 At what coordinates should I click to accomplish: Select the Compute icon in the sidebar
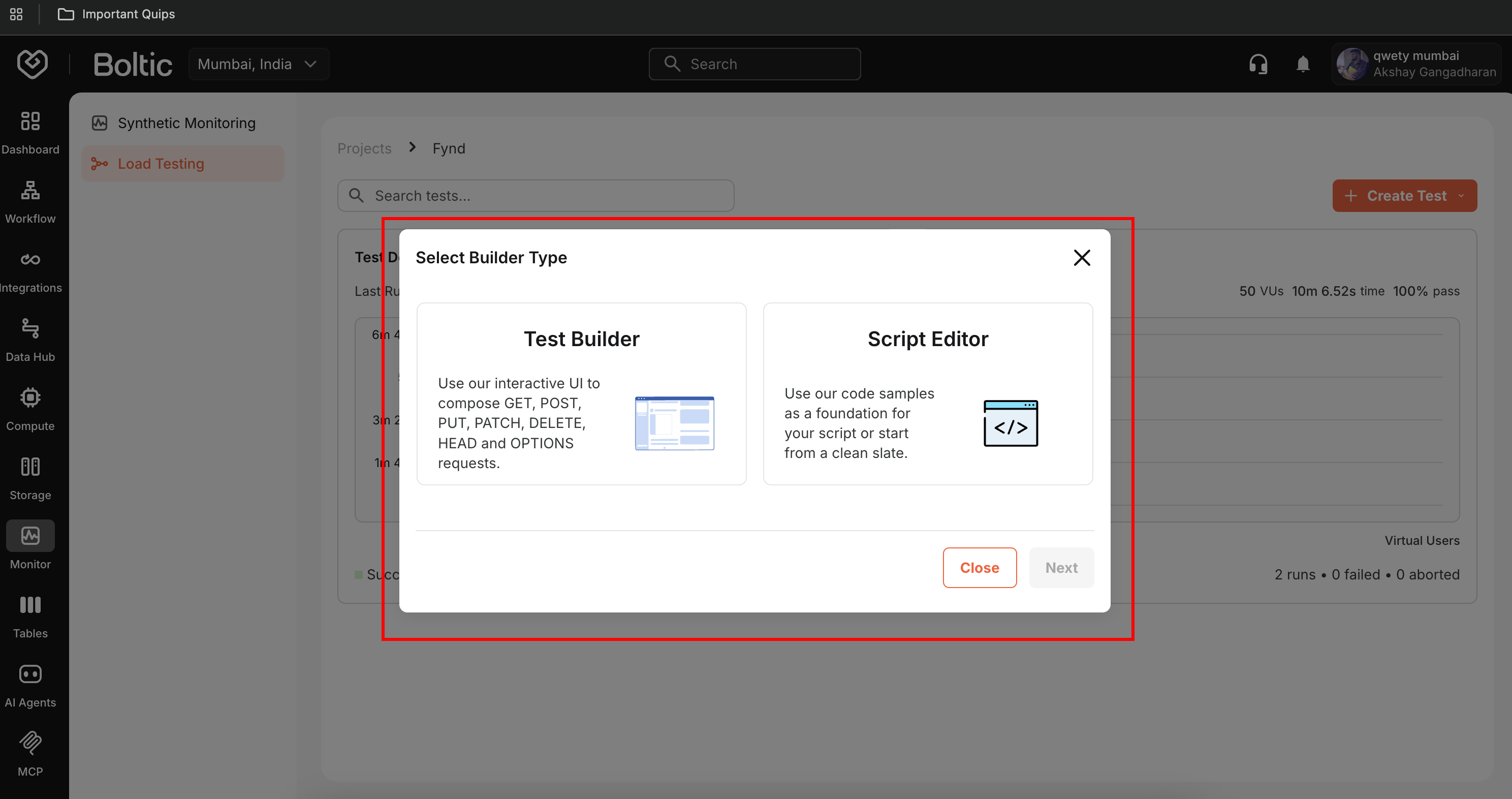coord(30,397)
